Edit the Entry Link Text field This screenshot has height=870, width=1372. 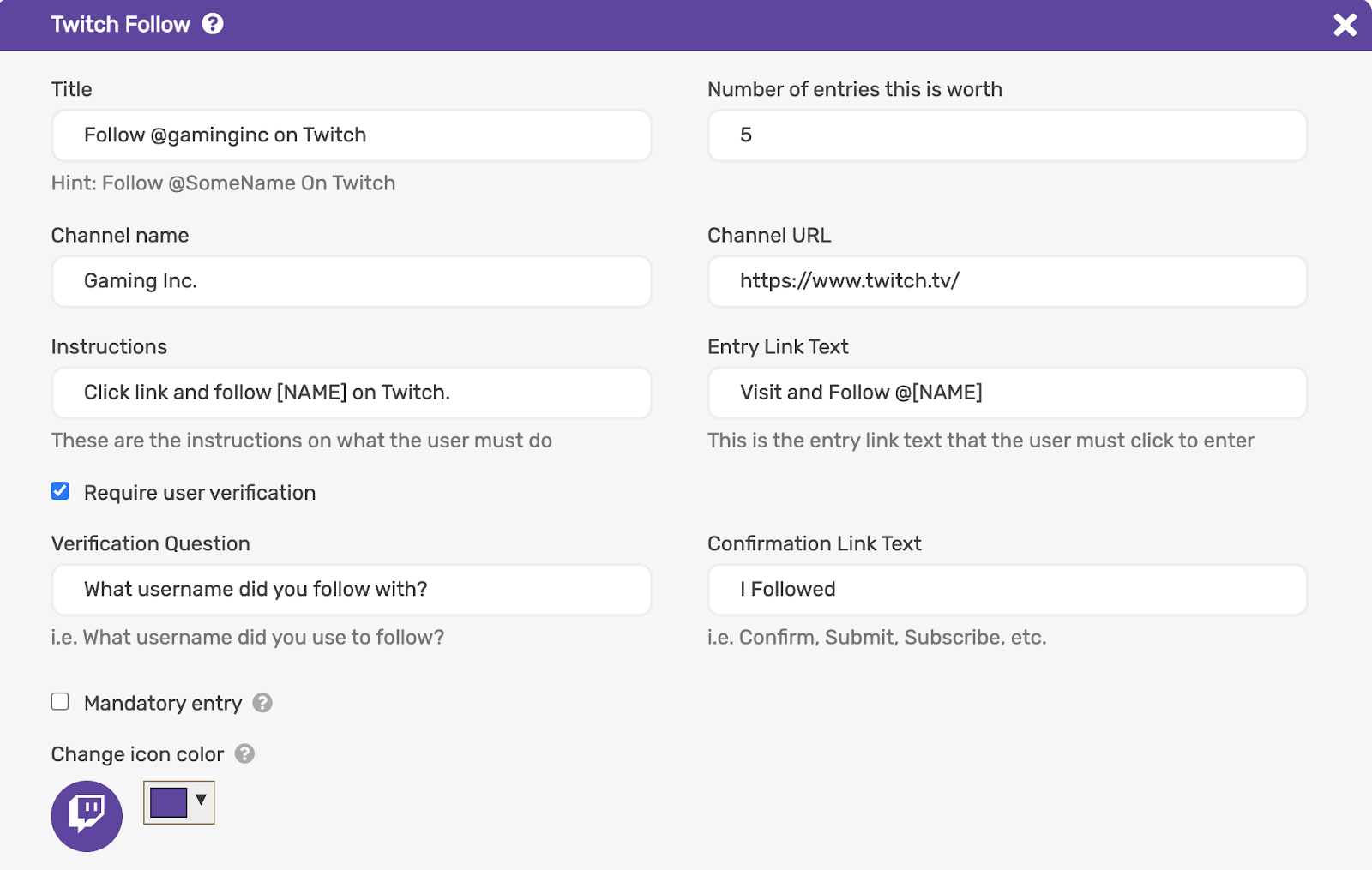1007,393
